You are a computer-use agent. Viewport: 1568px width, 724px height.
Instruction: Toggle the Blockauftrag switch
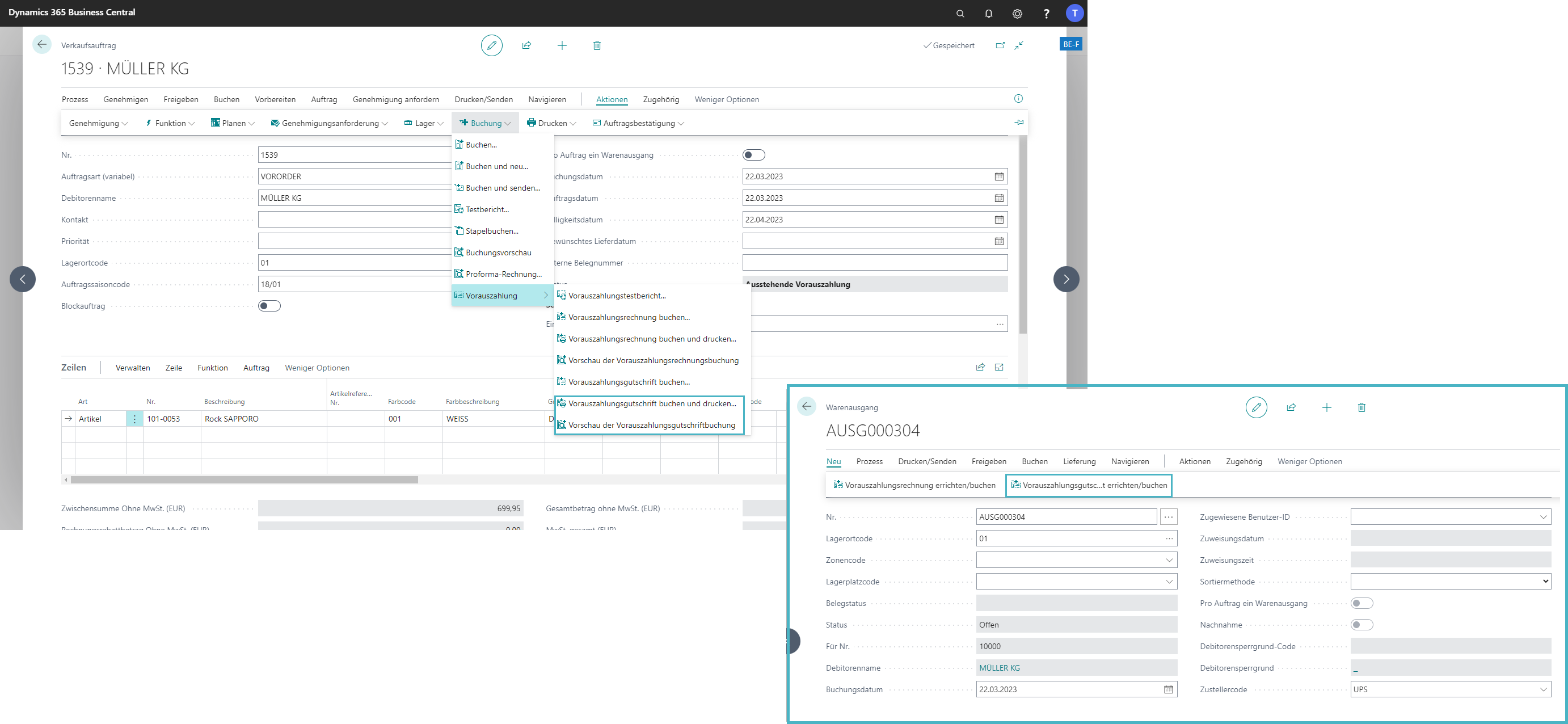coord(269,306)
